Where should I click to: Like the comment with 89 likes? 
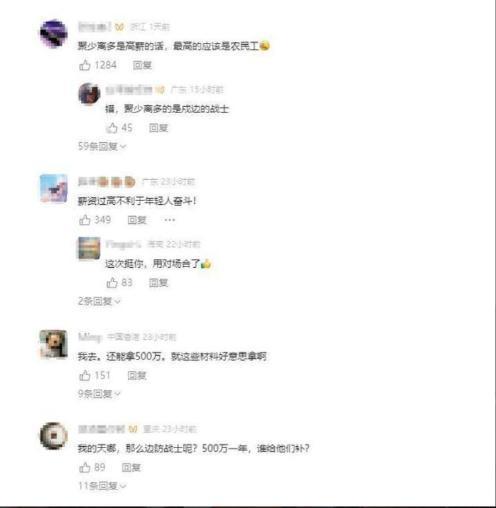(x=85, y=467)
